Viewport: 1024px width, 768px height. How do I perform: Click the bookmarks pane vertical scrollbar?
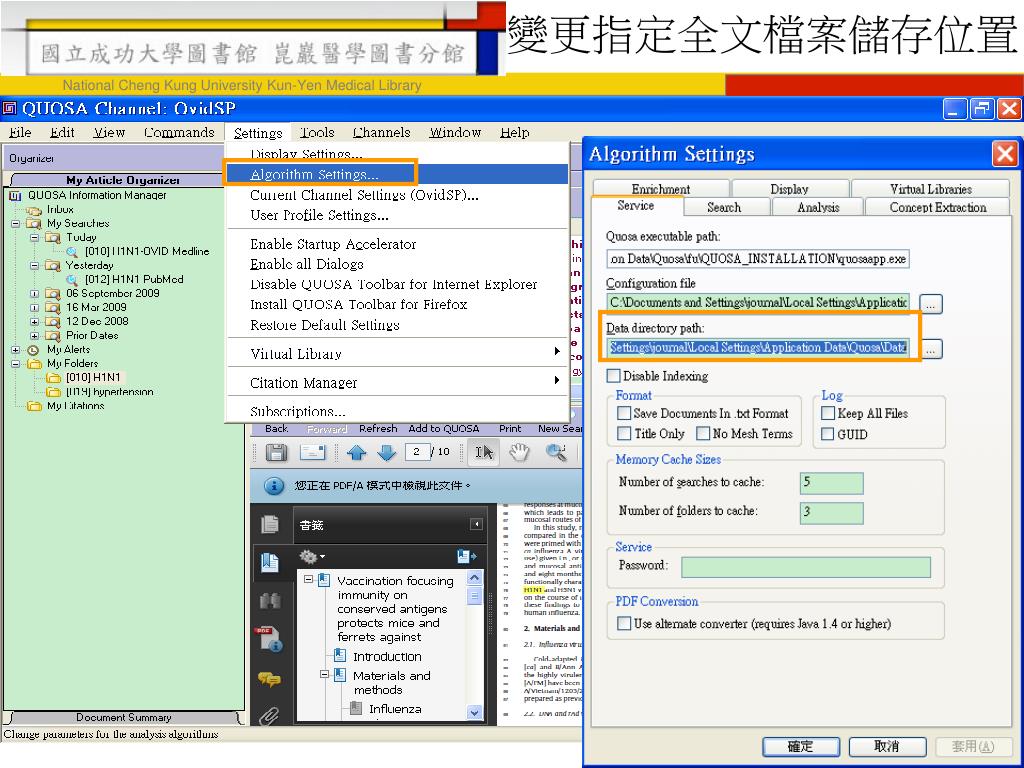pyautogui.click(x=475, y=645)
